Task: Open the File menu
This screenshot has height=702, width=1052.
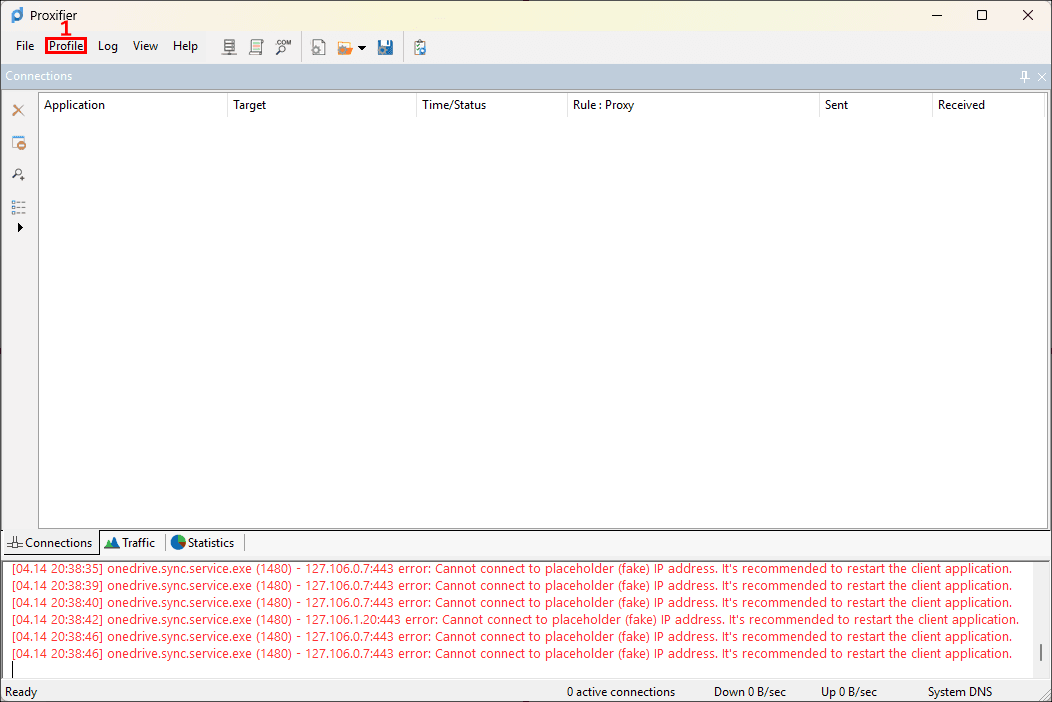Action: (25, 46)
